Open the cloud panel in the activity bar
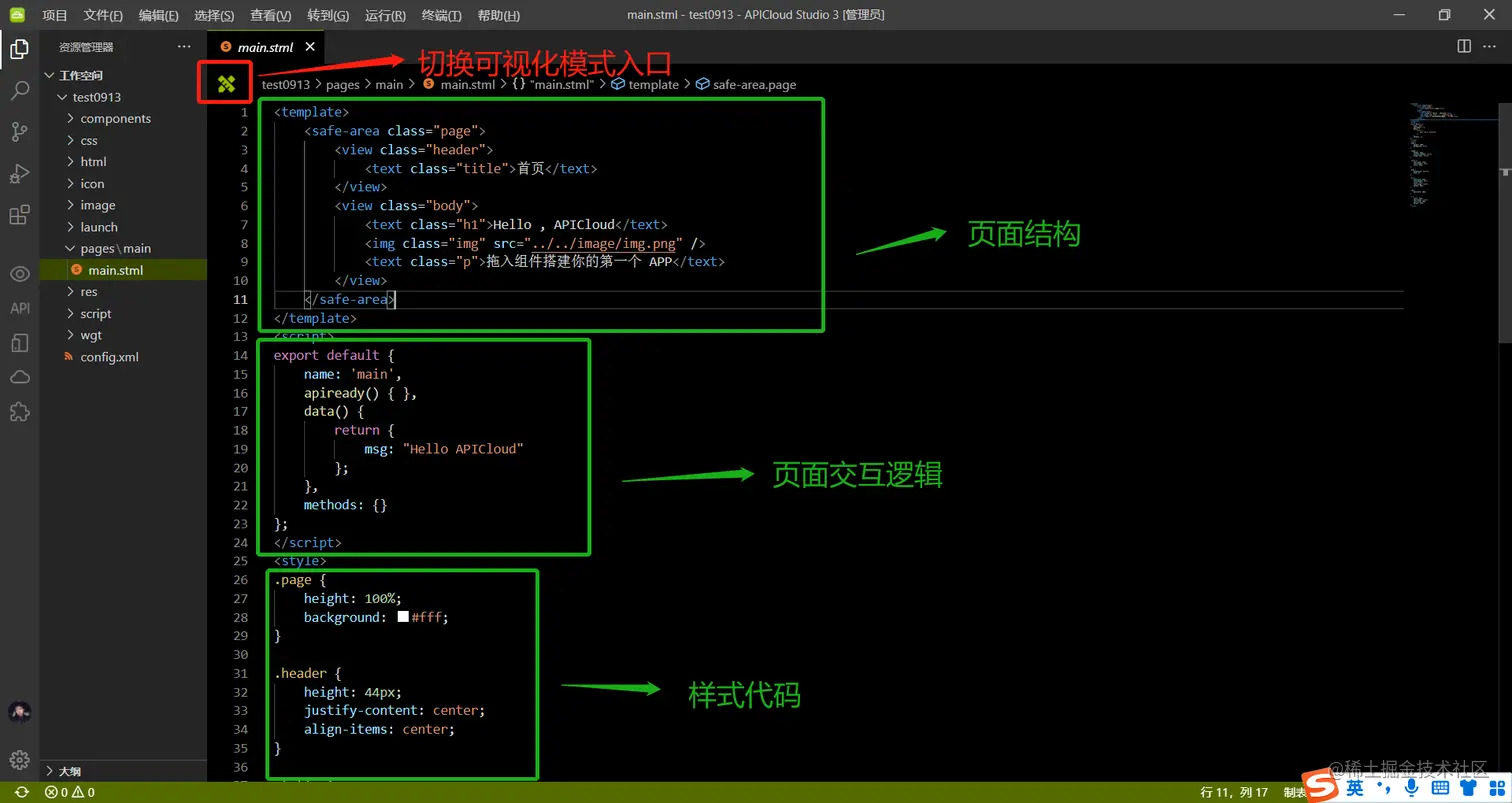 pos(19,377)
